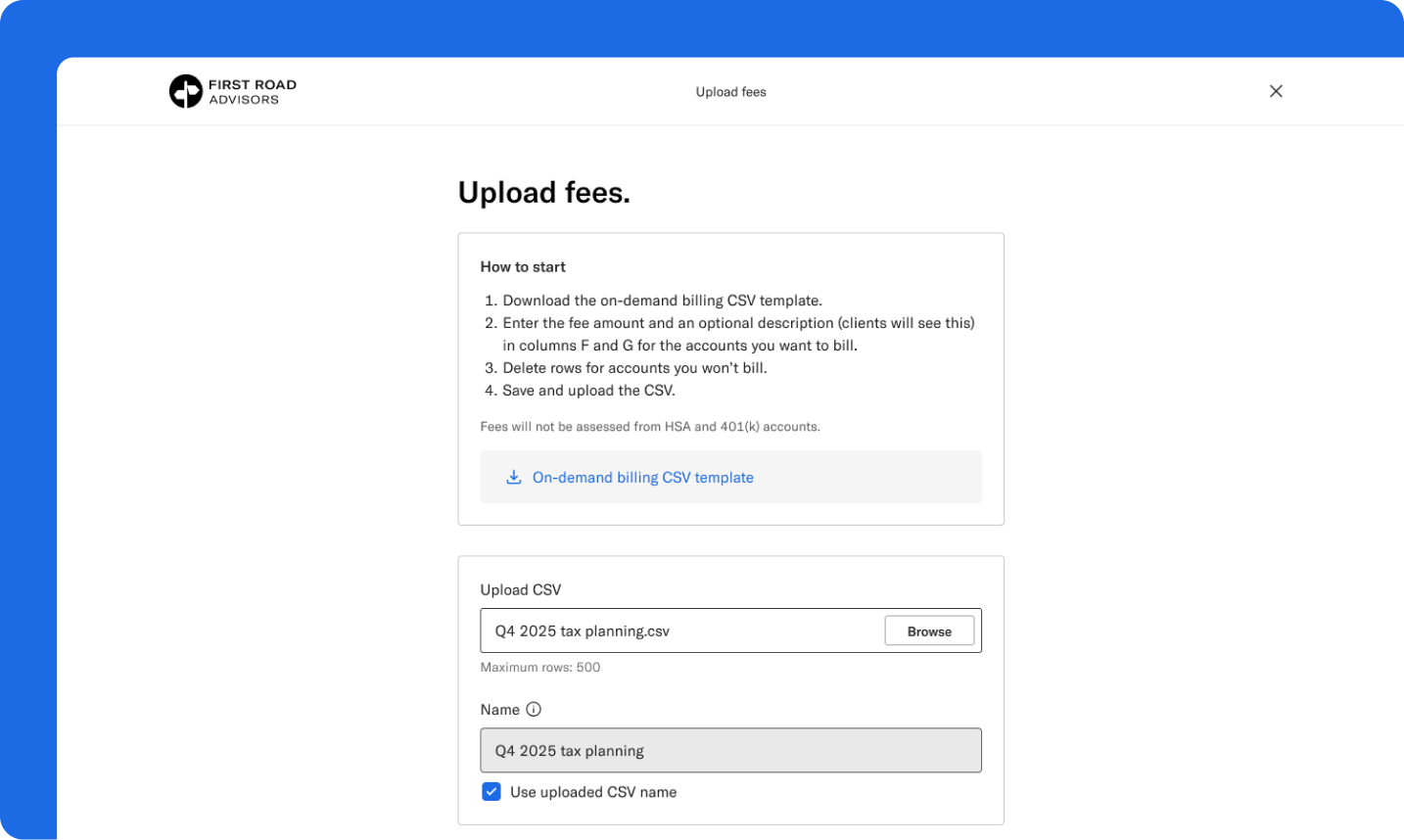Click the X icon to close Upload fees

click(x=1276, y=90)
